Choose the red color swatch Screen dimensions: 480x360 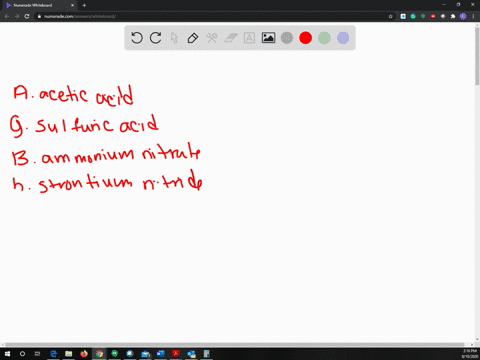pyautogui.click(x=305, y=38)
